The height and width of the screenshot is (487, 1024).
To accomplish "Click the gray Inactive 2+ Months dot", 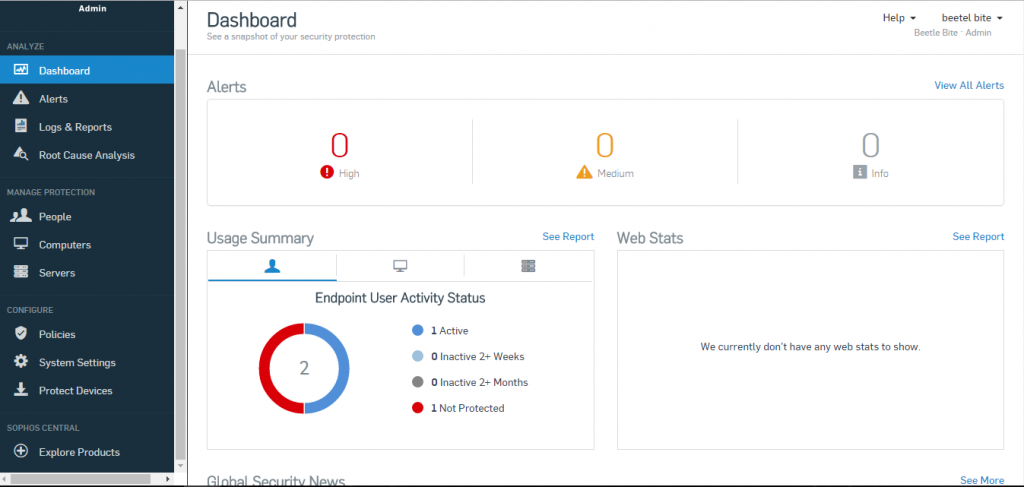I will point(418,382).
